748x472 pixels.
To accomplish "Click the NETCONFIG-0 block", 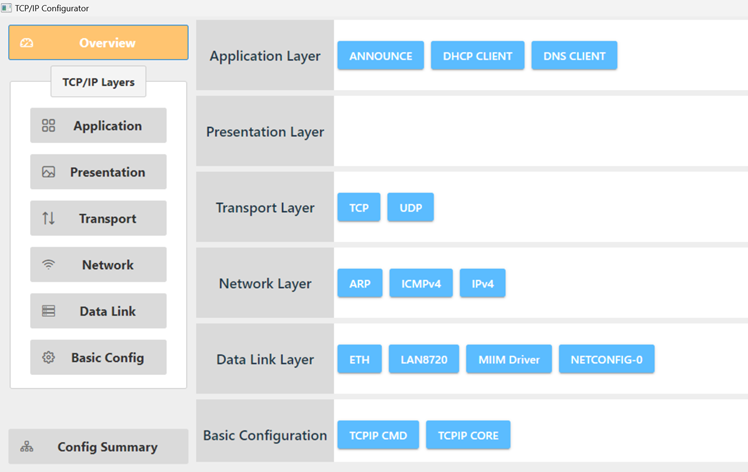I will coord(607,359).
